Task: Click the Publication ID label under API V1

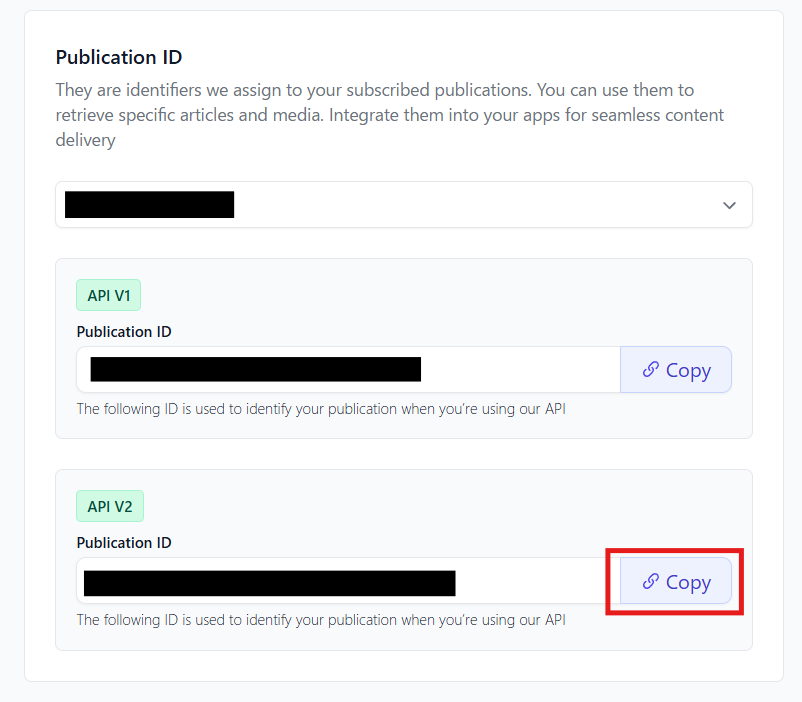Action: tap(124, 331)
